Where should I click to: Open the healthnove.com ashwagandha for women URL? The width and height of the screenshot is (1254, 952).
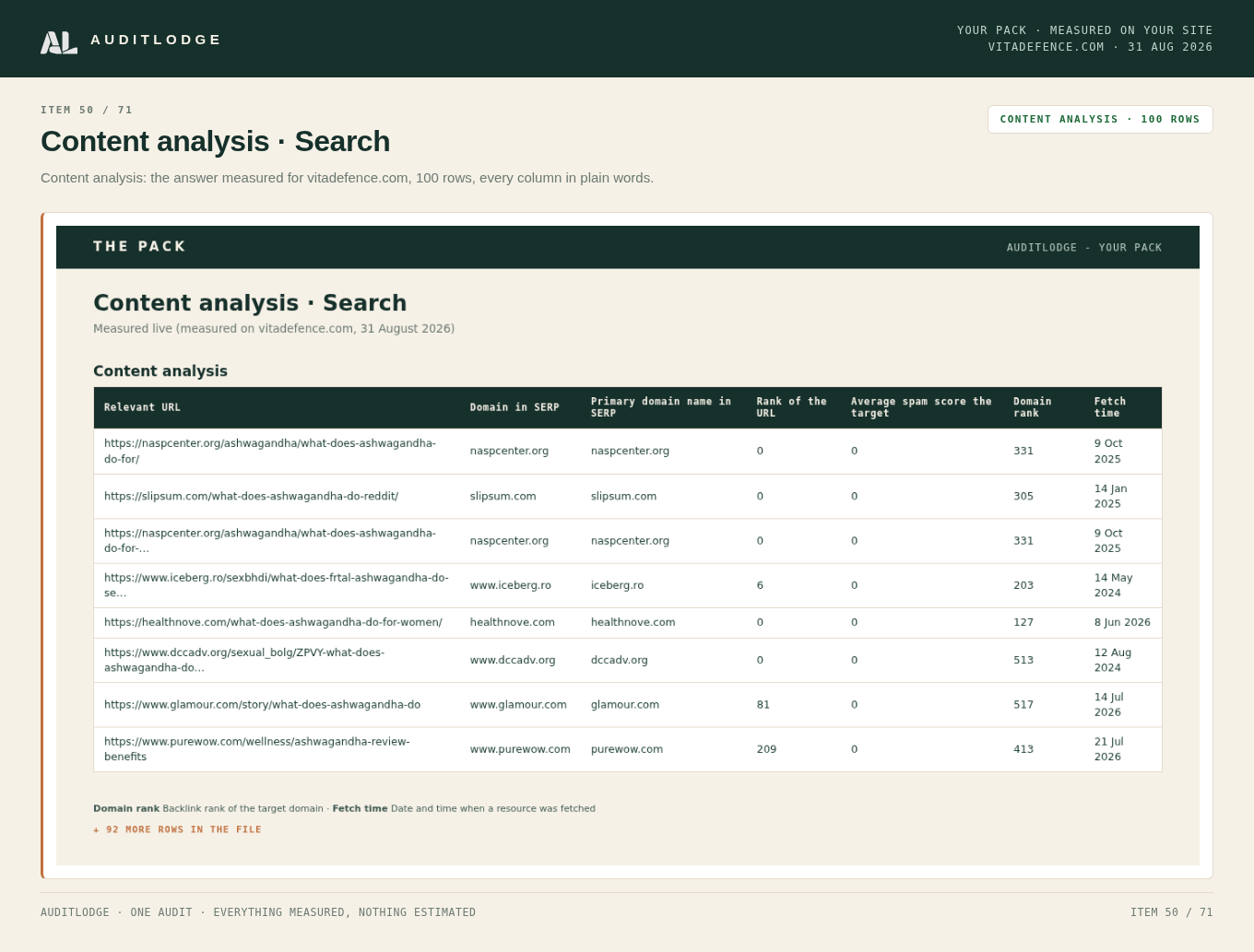point(273,623)
